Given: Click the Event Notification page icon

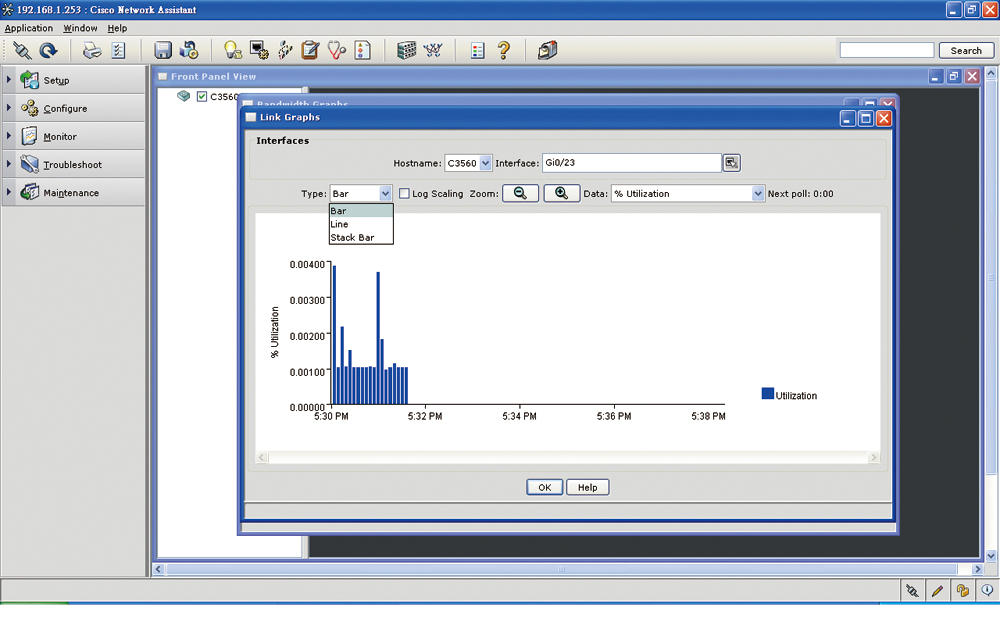Looking at the screenshot, I should click(362, 50).
